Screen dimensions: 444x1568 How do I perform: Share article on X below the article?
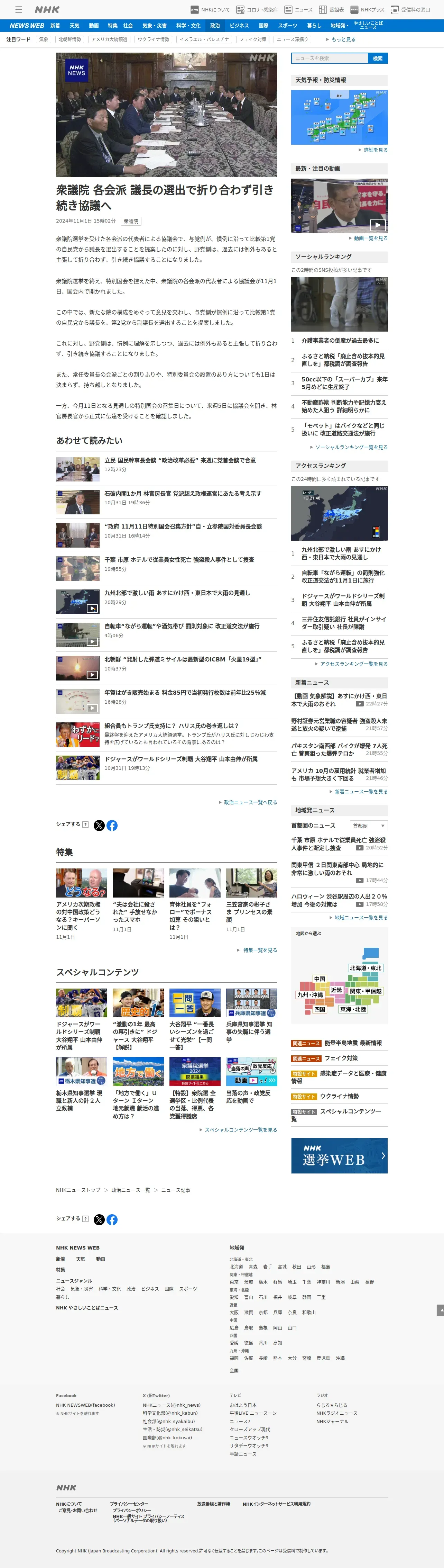(99, 826)
